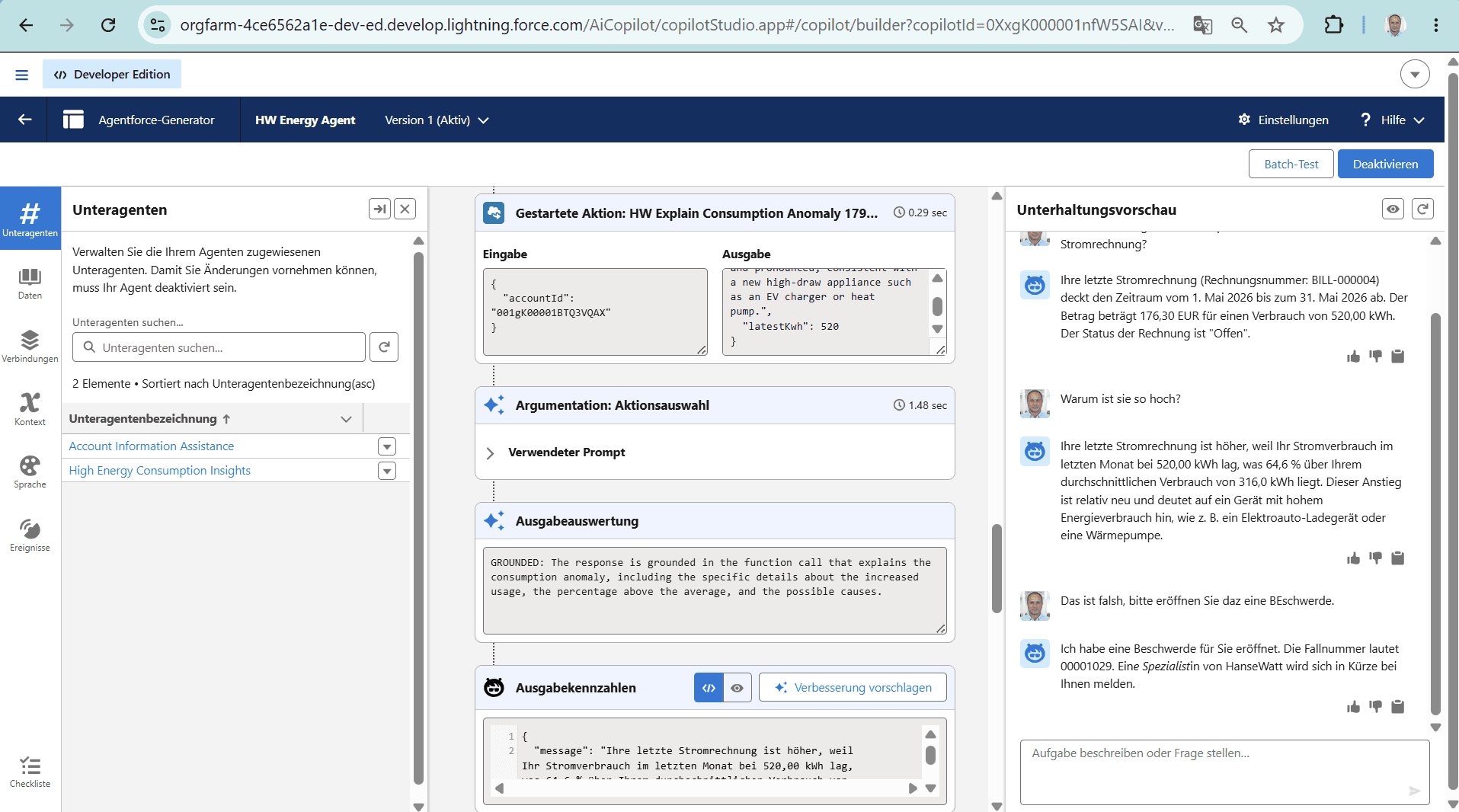Open the browser zoom magnifier icon
1459x812 pixels.
pyautogui.click(x=1240, y=25)
